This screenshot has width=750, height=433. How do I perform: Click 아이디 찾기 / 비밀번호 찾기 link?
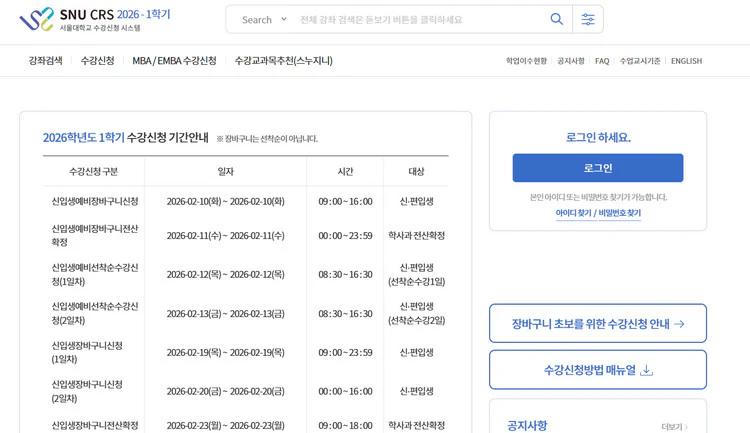tap(598, 213)
